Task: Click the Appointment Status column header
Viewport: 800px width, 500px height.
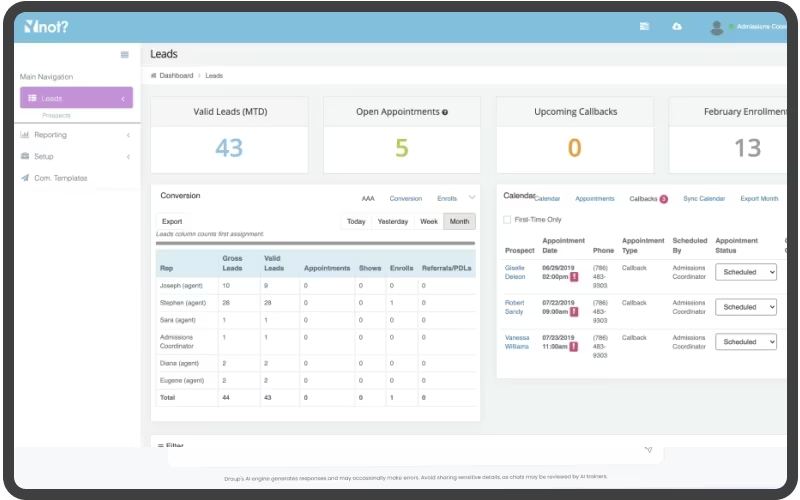Action: point(737,245)
